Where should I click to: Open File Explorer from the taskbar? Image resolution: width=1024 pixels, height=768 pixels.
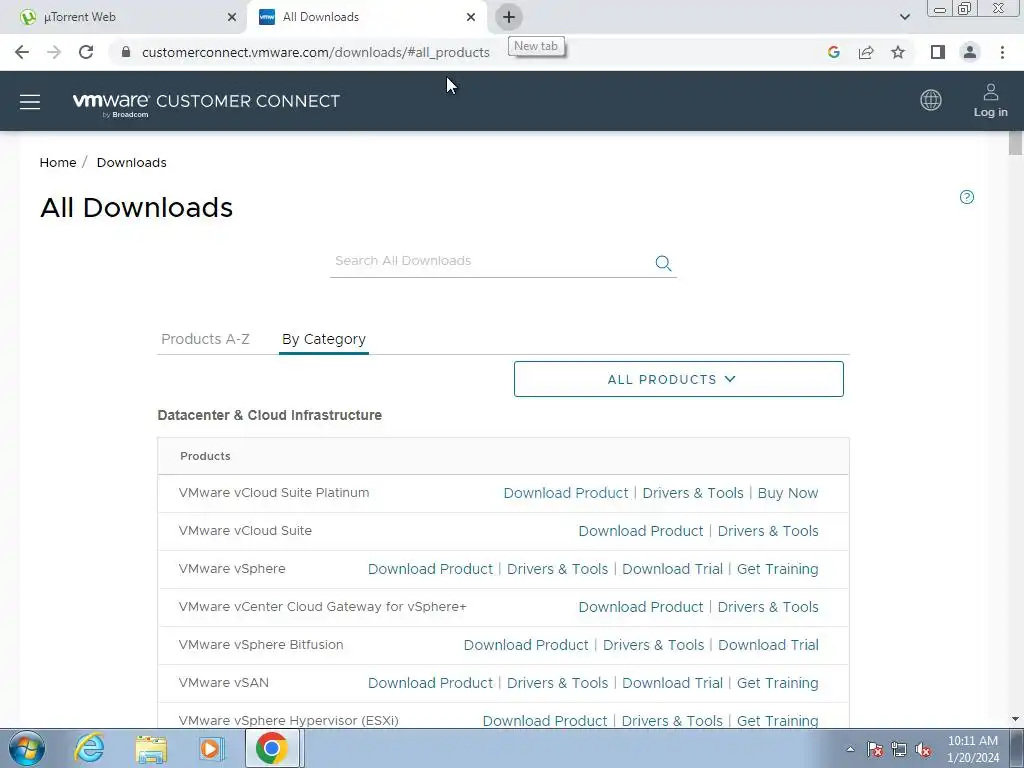[151, 748]
